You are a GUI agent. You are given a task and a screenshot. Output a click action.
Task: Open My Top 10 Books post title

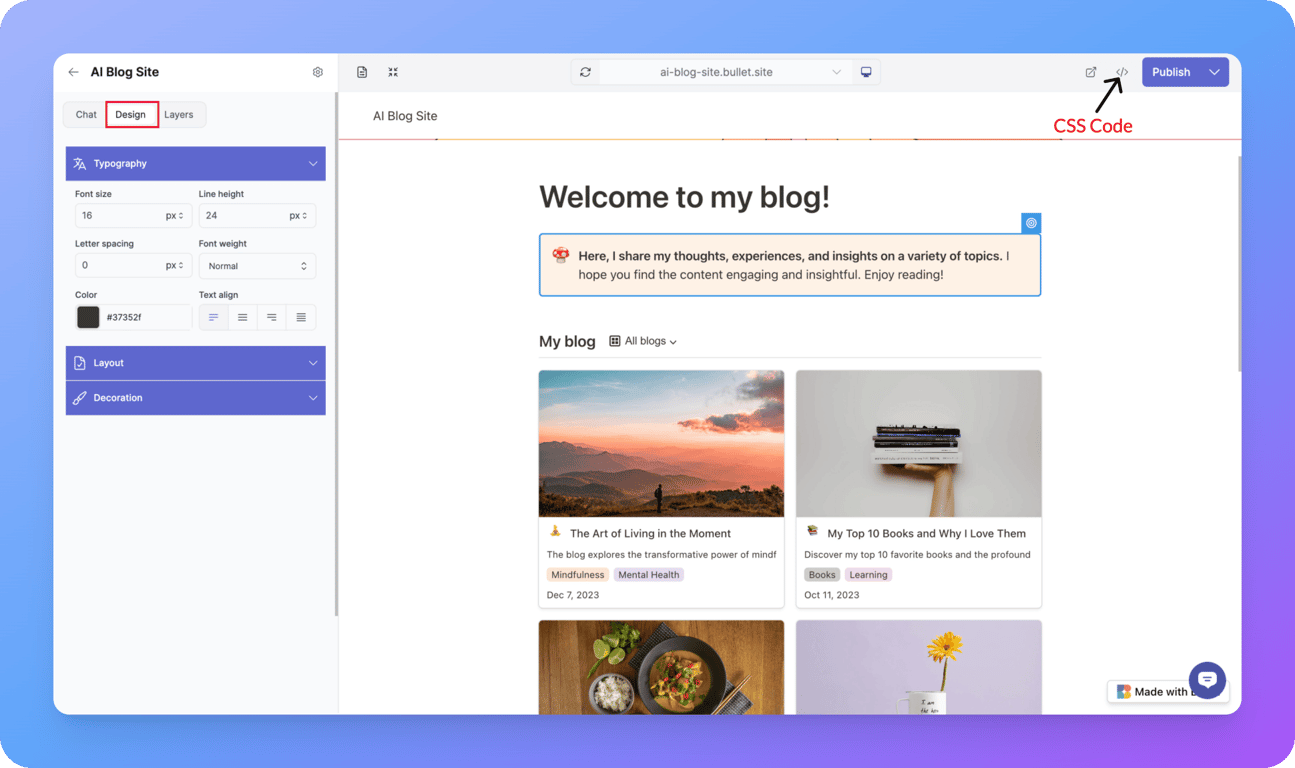[x=926, y=534]
